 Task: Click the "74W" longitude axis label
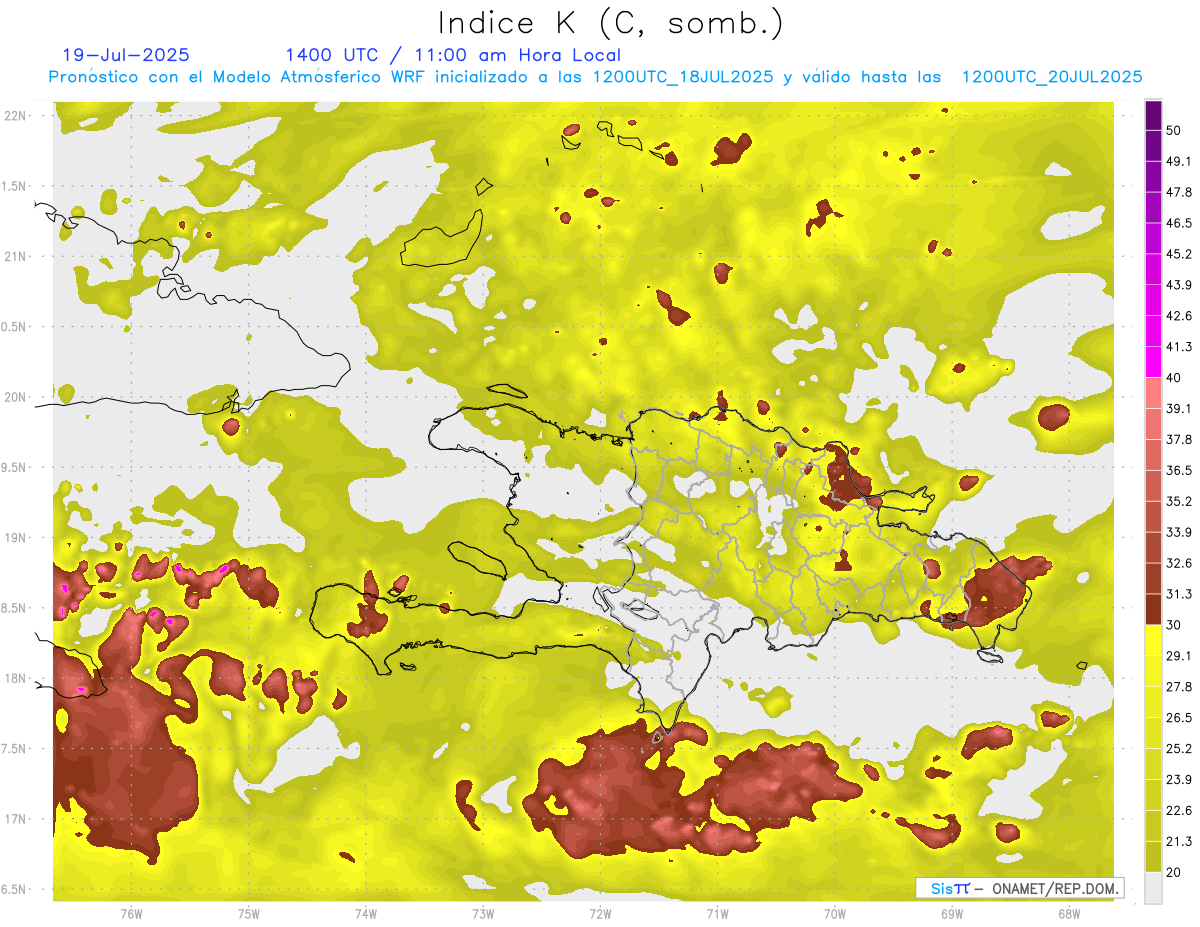point(366,914)
